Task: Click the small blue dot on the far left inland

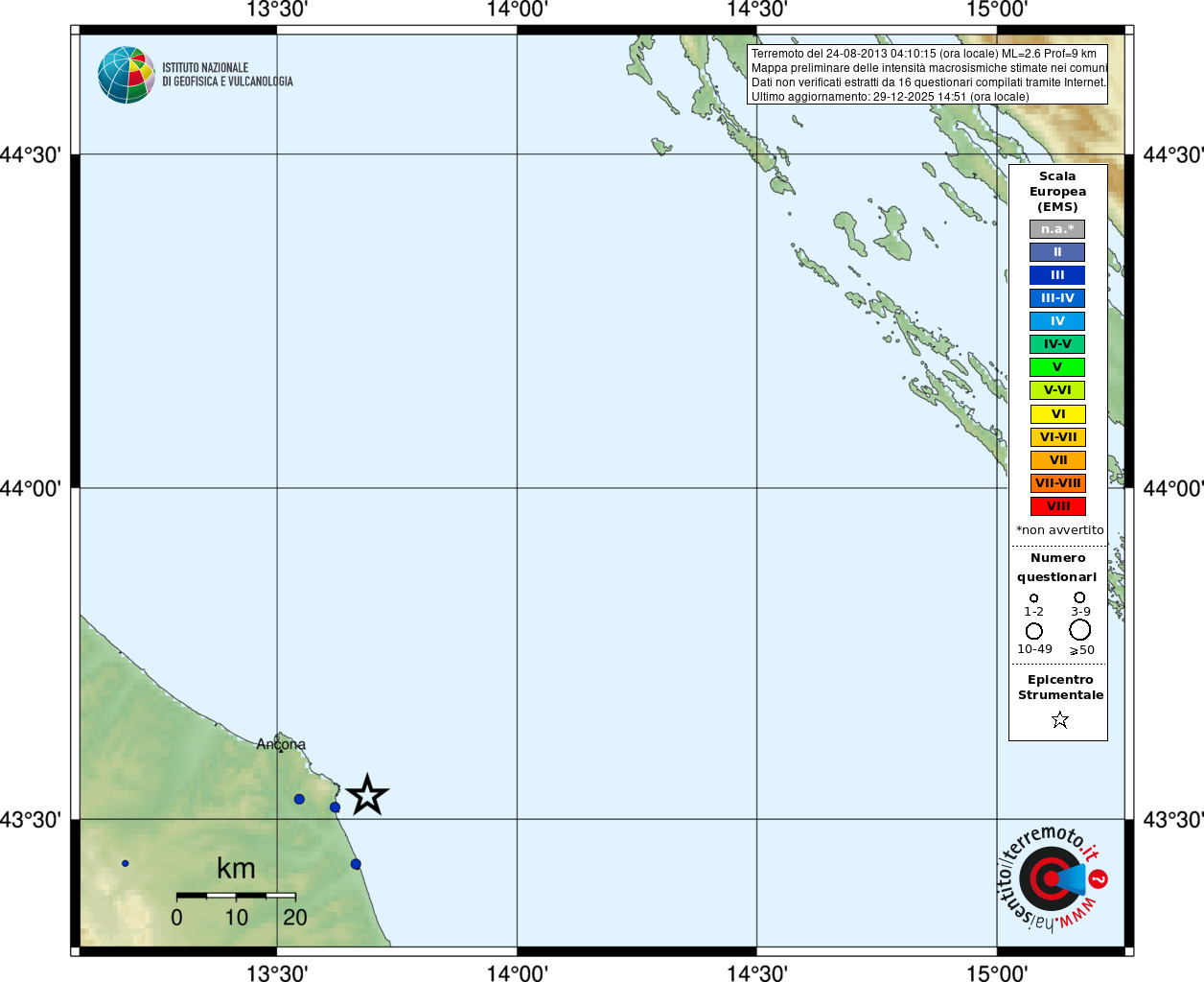Action: click(x=125, y=863)
